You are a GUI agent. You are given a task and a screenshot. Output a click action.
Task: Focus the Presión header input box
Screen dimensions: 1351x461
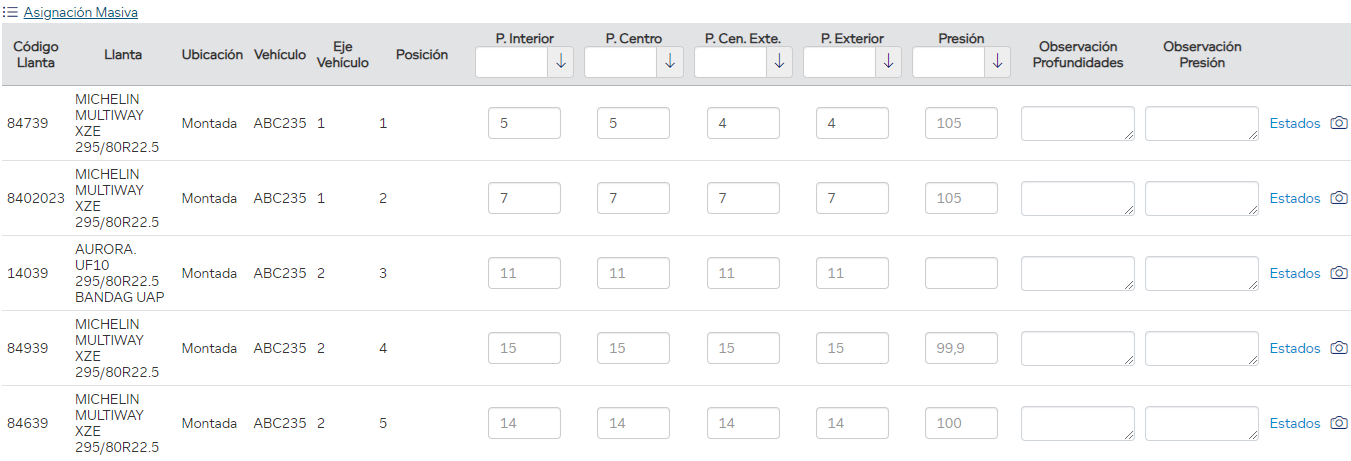[949, 62]
